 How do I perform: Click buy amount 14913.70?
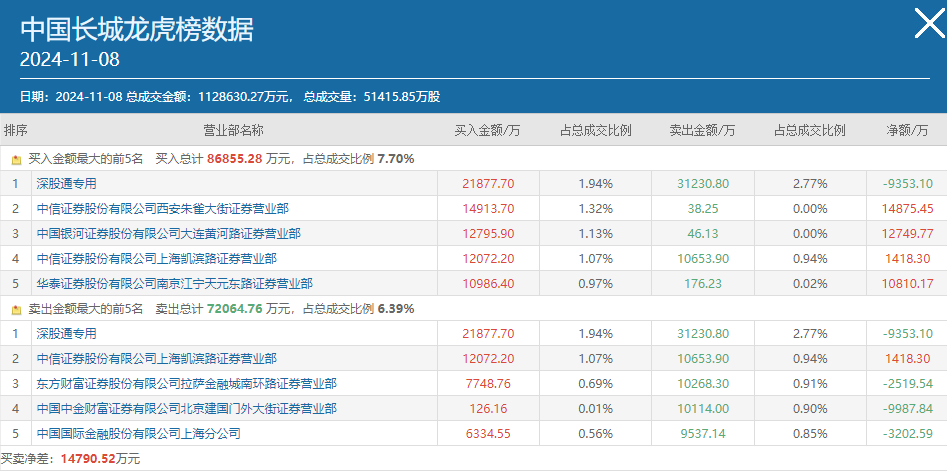[x=489, y=209]
